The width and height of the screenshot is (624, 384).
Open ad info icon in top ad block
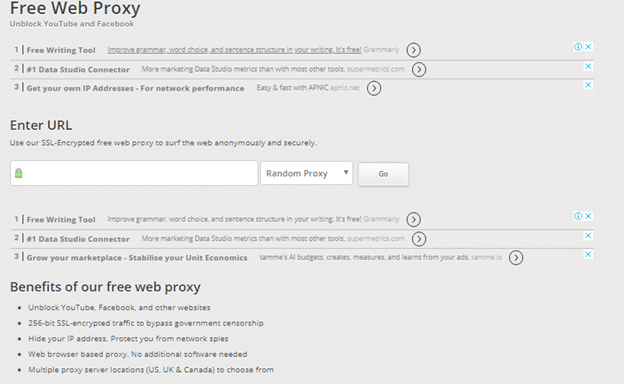578,47
